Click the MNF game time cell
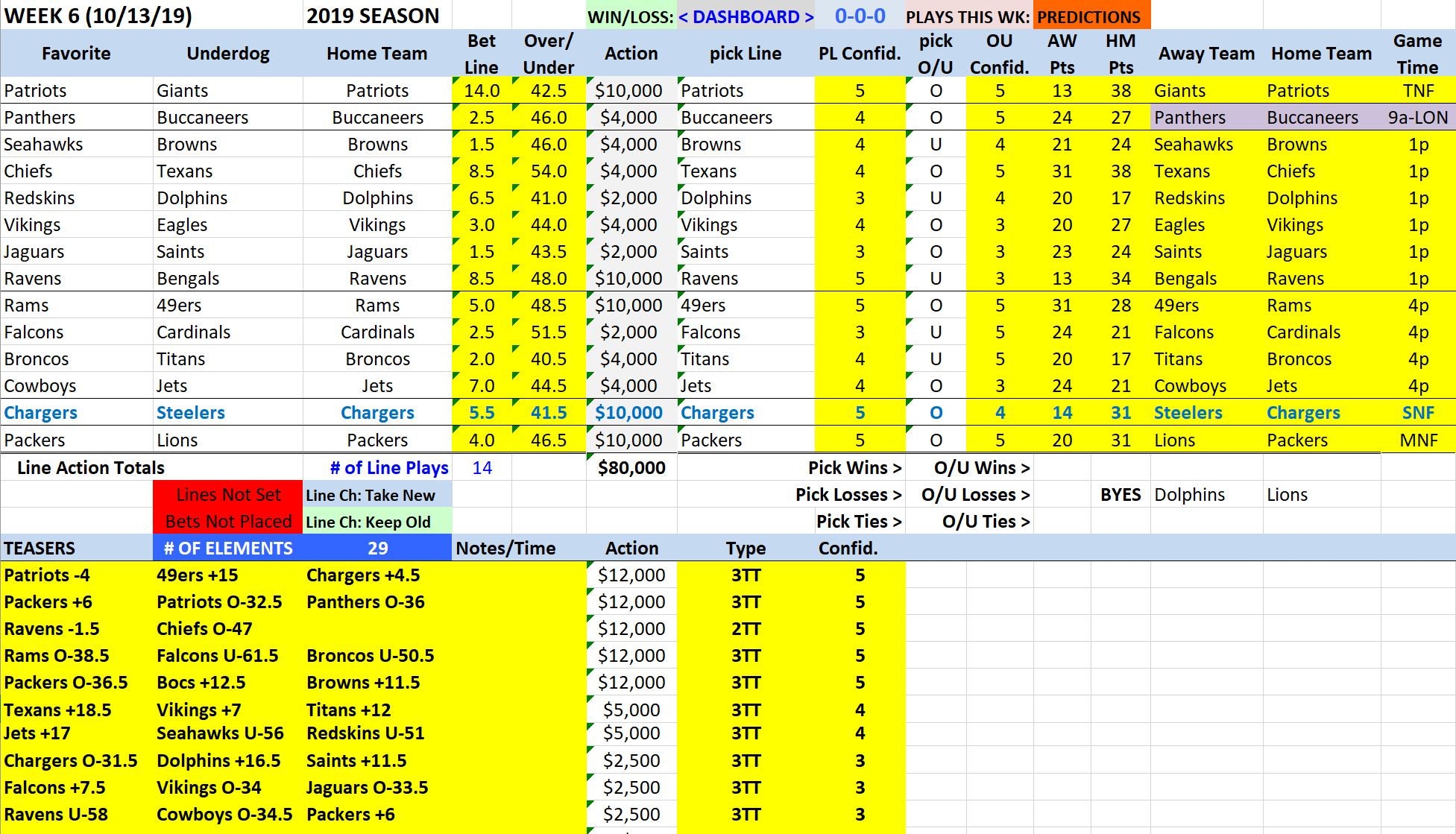Viewport: 1456px width, 834px height. 1417,440
